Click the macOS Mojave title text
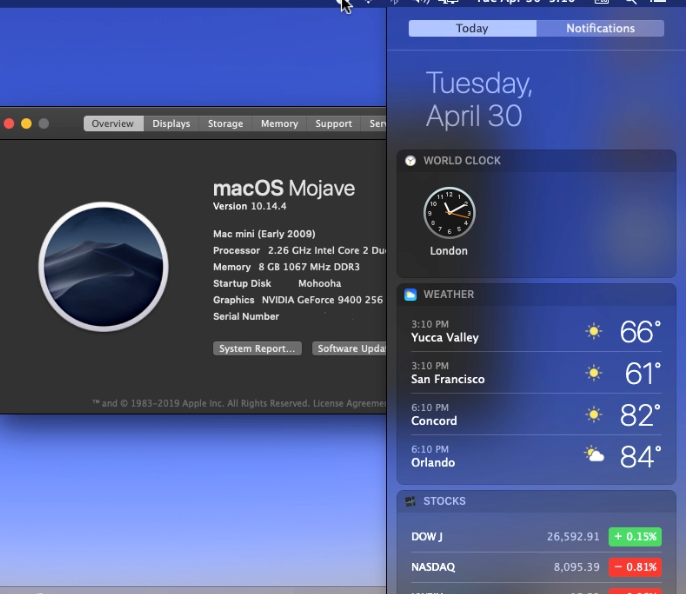Image resolution: width=686 pixels, height=594 pixels. coord(284,189)
